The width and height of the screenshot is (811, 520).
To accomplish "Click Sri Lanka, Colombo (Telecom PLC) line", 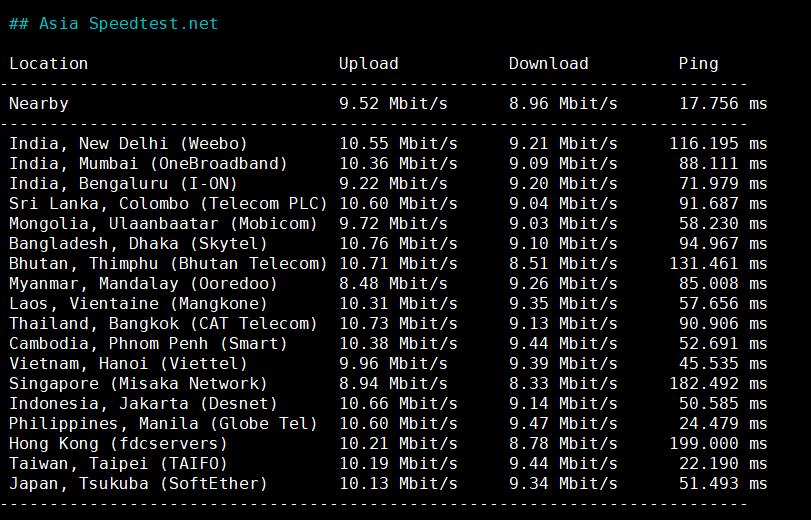I will [168, 203].
